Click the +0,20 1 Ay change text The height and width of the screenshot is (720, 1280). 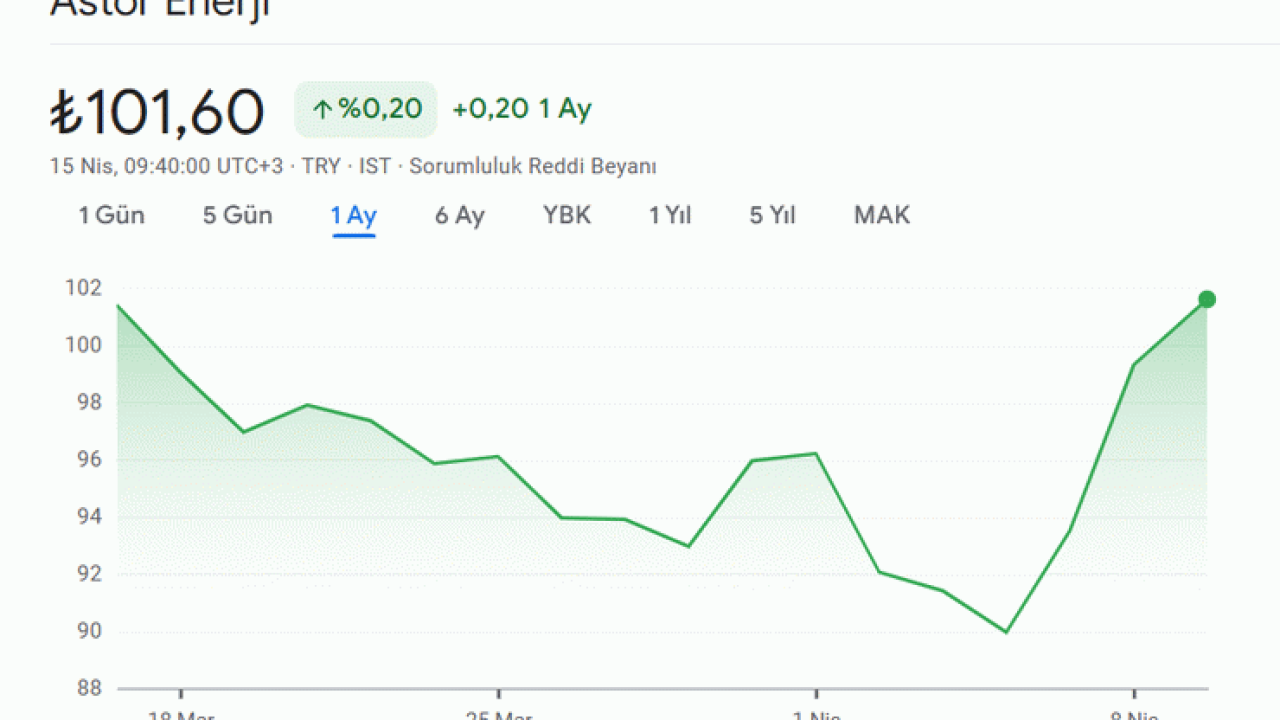tap(522, 109)
